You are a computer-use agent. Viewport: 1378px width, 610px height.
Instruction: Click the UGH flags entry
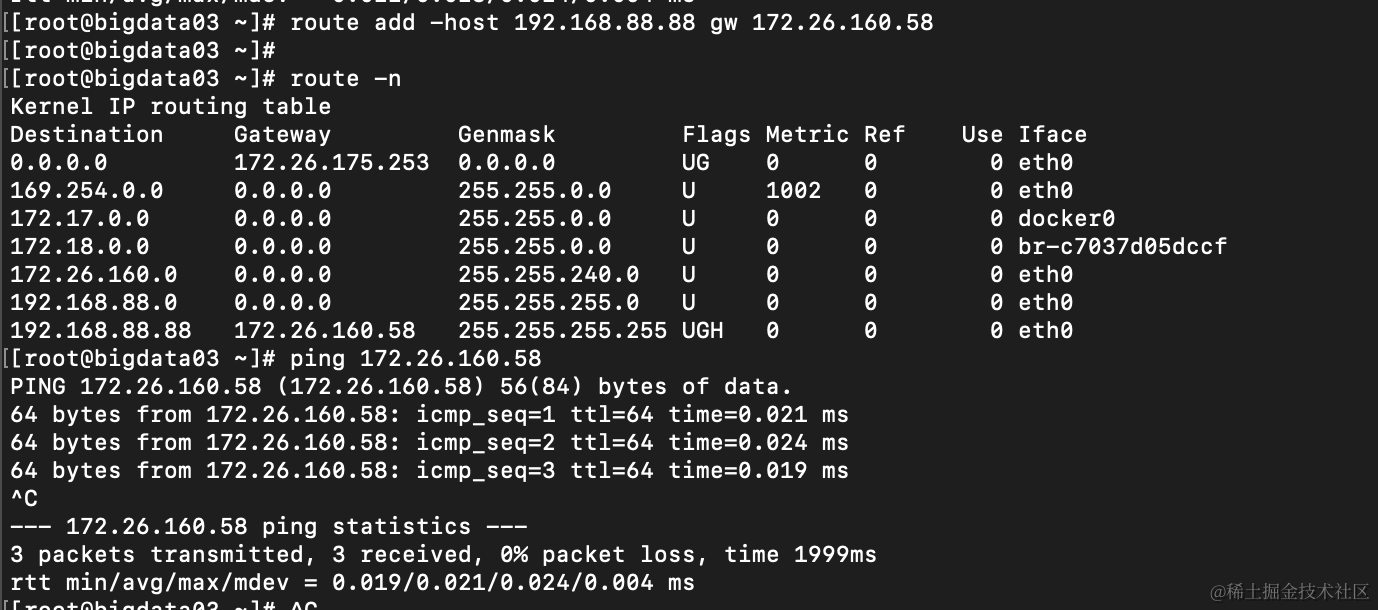(702, 330)
